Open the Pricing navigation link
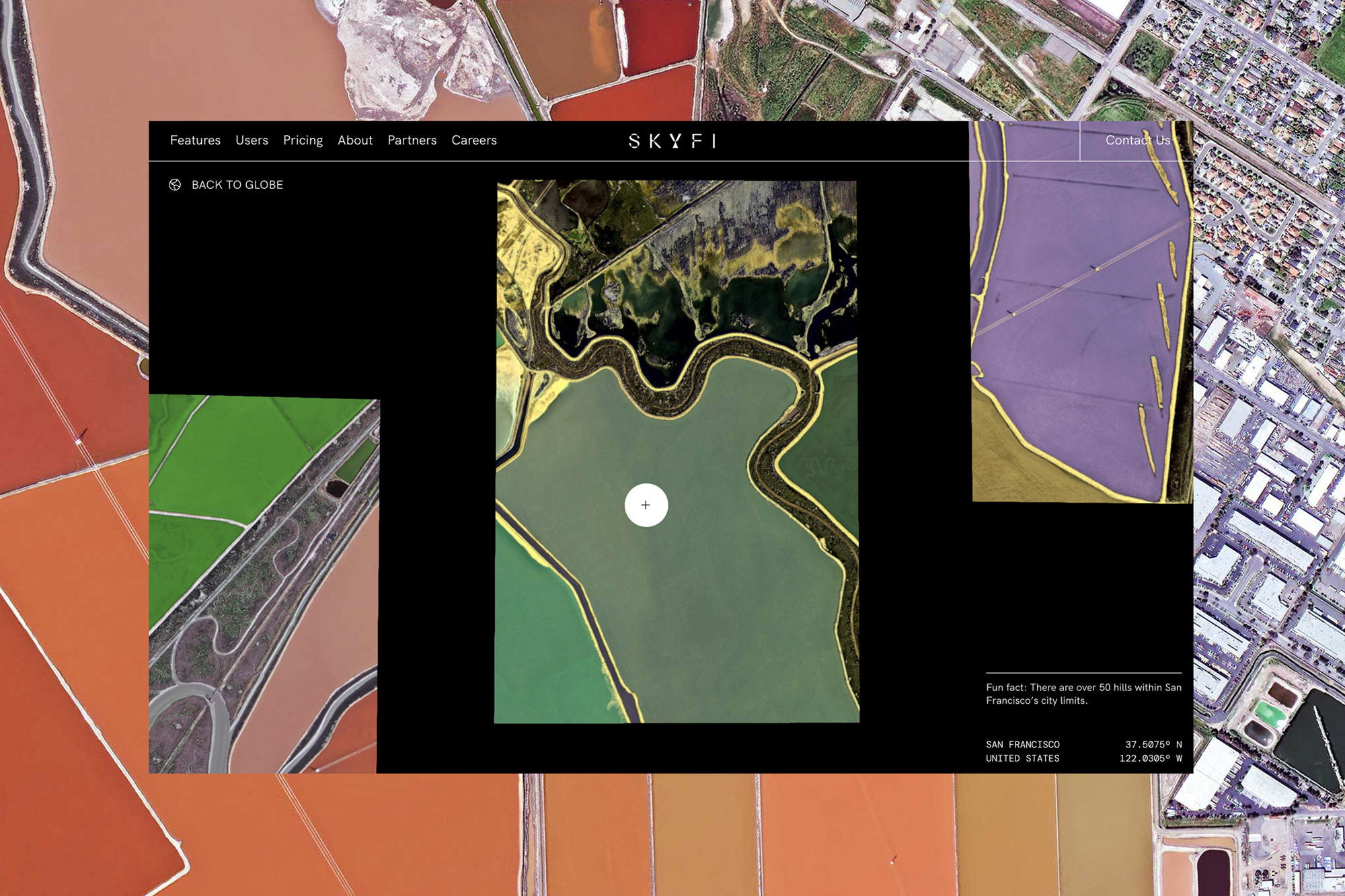 pyautogui.click(x=303, y=140)
